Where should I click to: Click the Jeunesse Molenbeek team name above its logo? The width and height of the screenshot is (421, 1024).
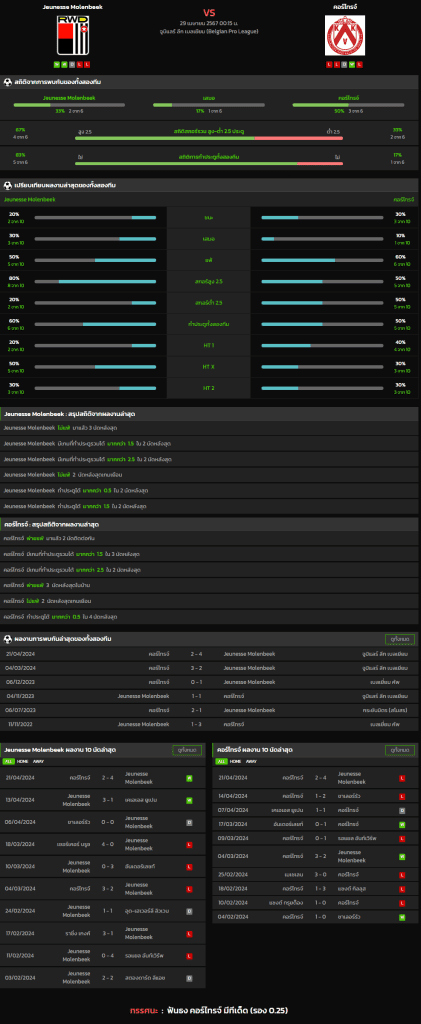point(72,7)
